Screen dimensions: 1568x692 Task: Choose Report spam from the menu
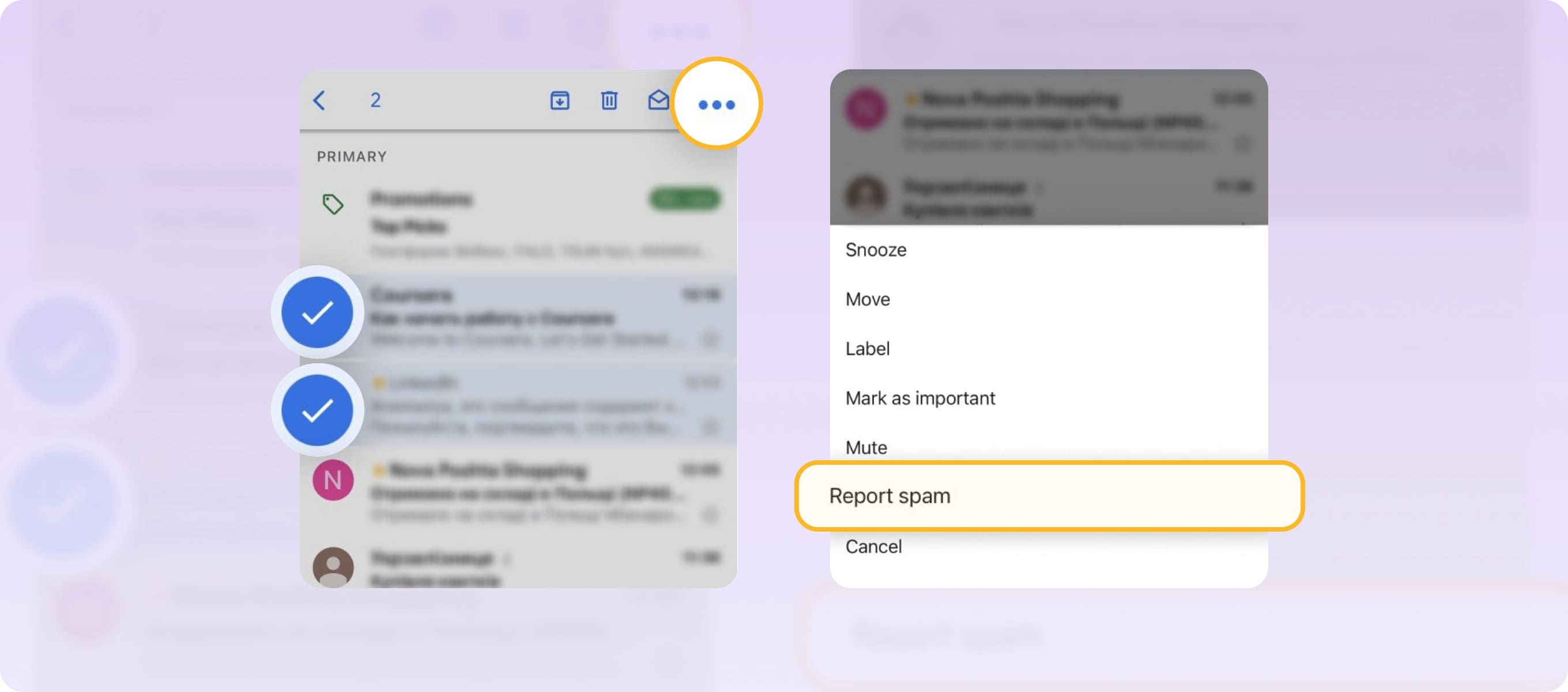(891, 496)
